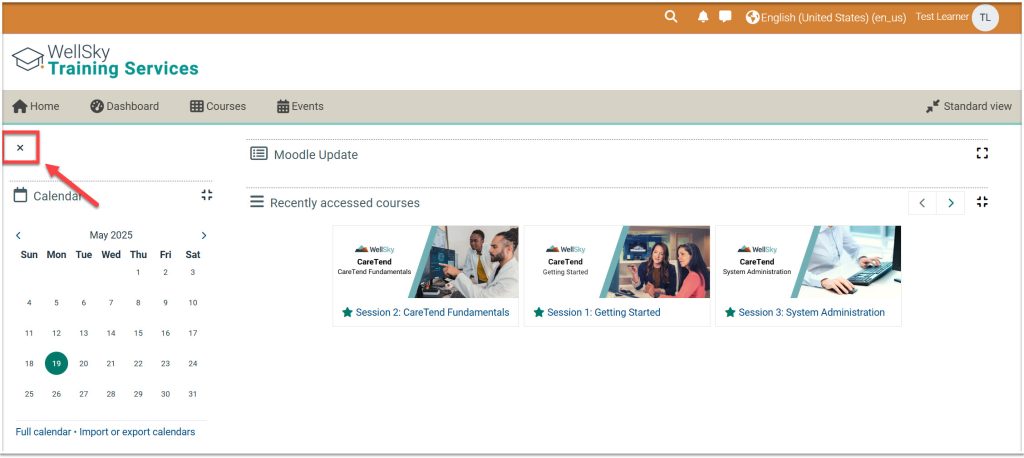The image size is (1024, 458).
Task: Select day 15 in calendar
Action: point(138,333)
